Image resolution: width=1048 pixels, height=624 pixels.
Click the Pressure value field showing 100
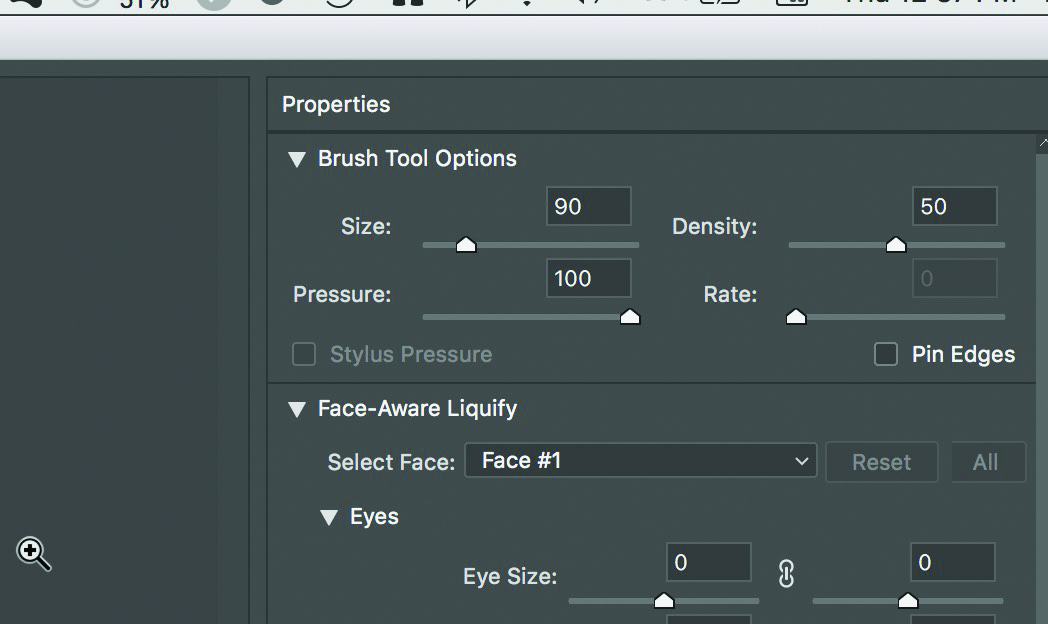click(x=589, y=279)
